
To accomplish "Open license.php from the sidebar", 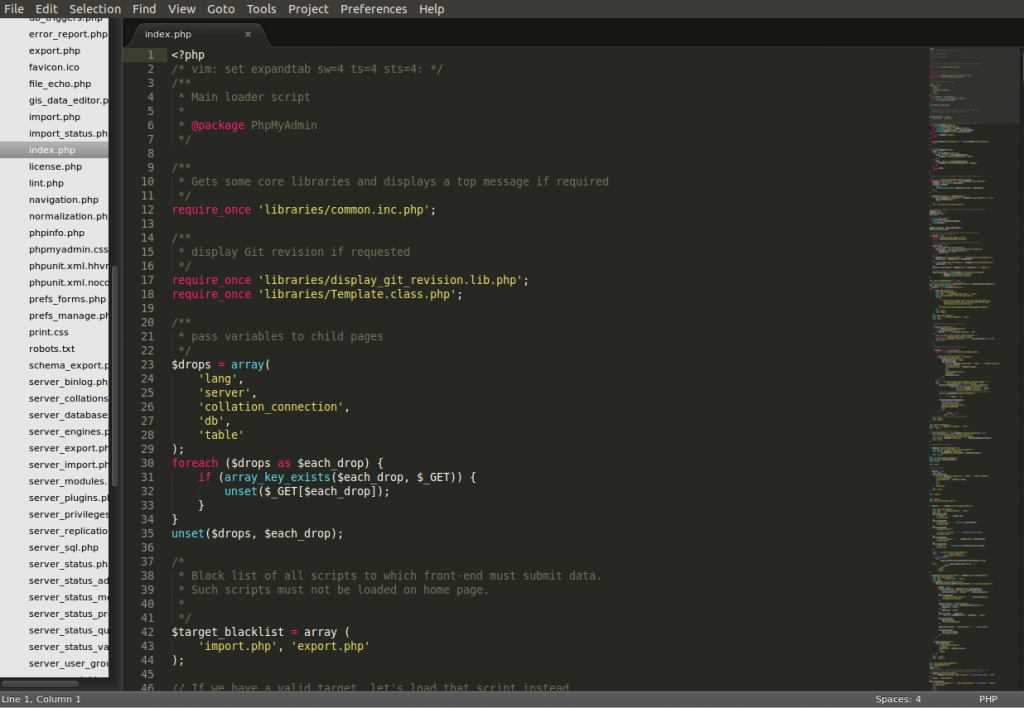I will click(x=54, y=166).
